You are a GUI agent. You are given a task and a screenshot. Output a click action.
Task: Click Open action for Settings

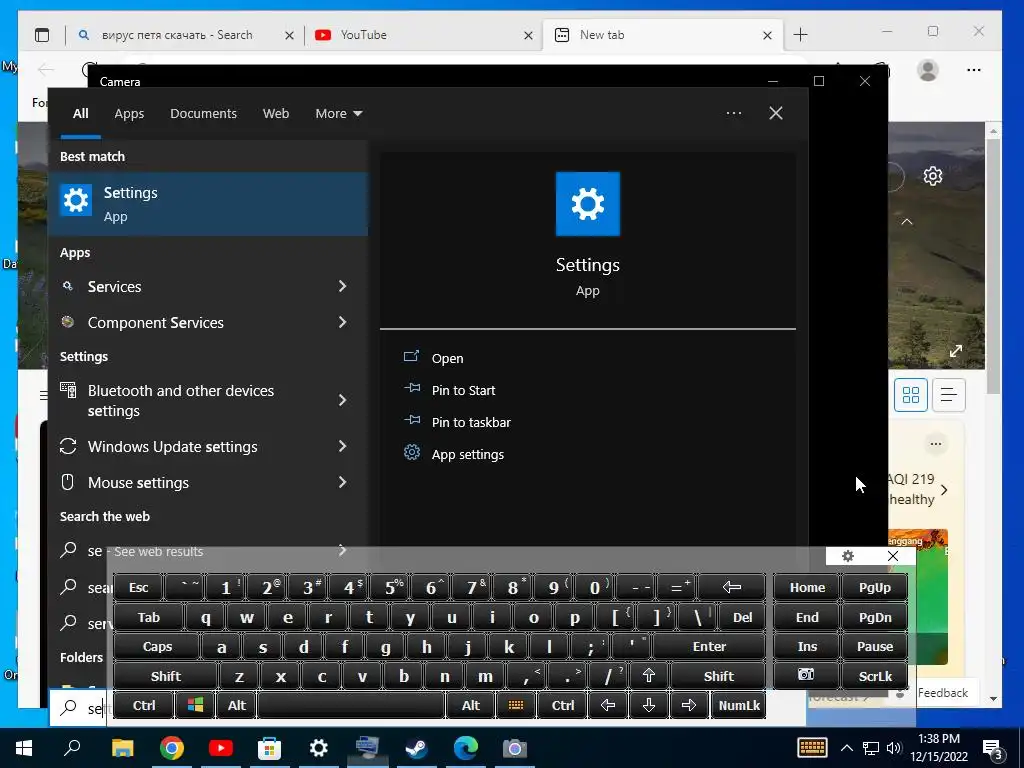[x=447, y=358]
